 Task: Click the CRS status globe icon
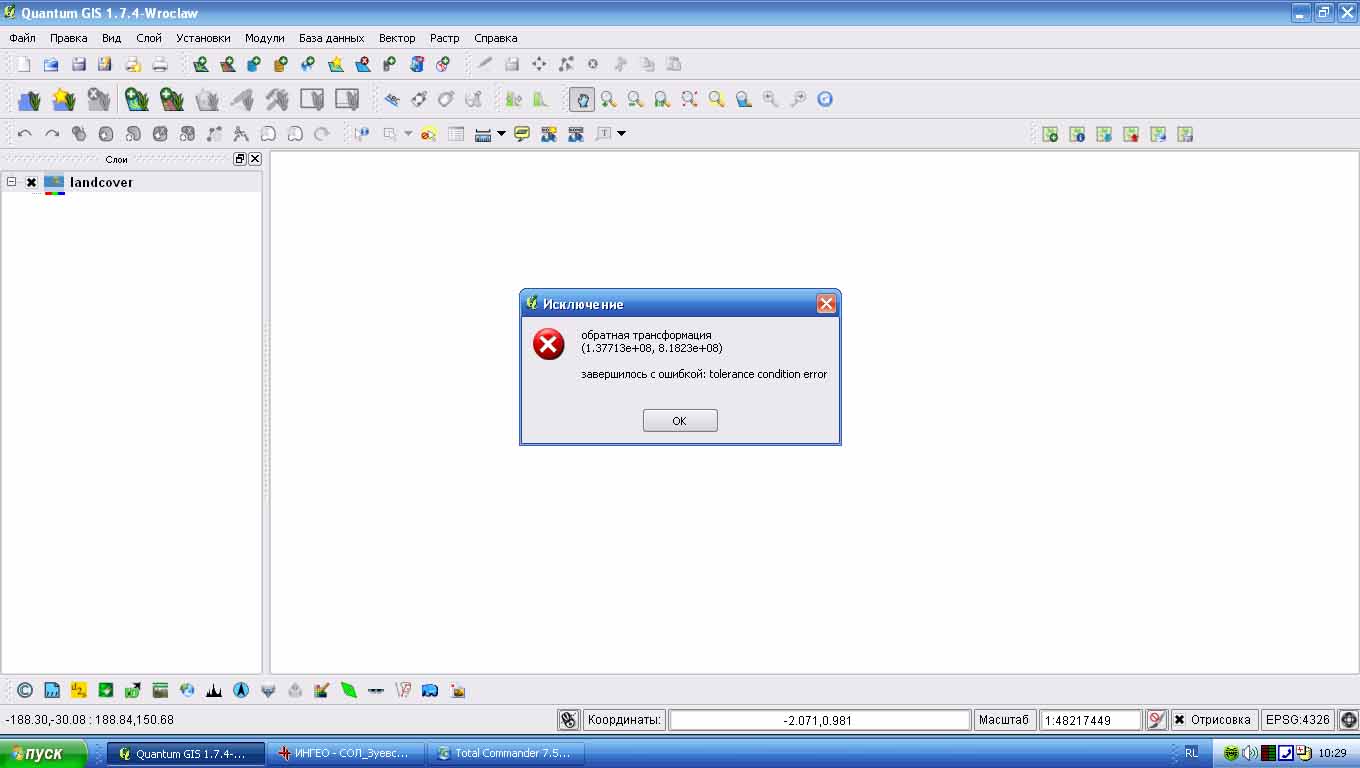click(x=1348, y=720)
